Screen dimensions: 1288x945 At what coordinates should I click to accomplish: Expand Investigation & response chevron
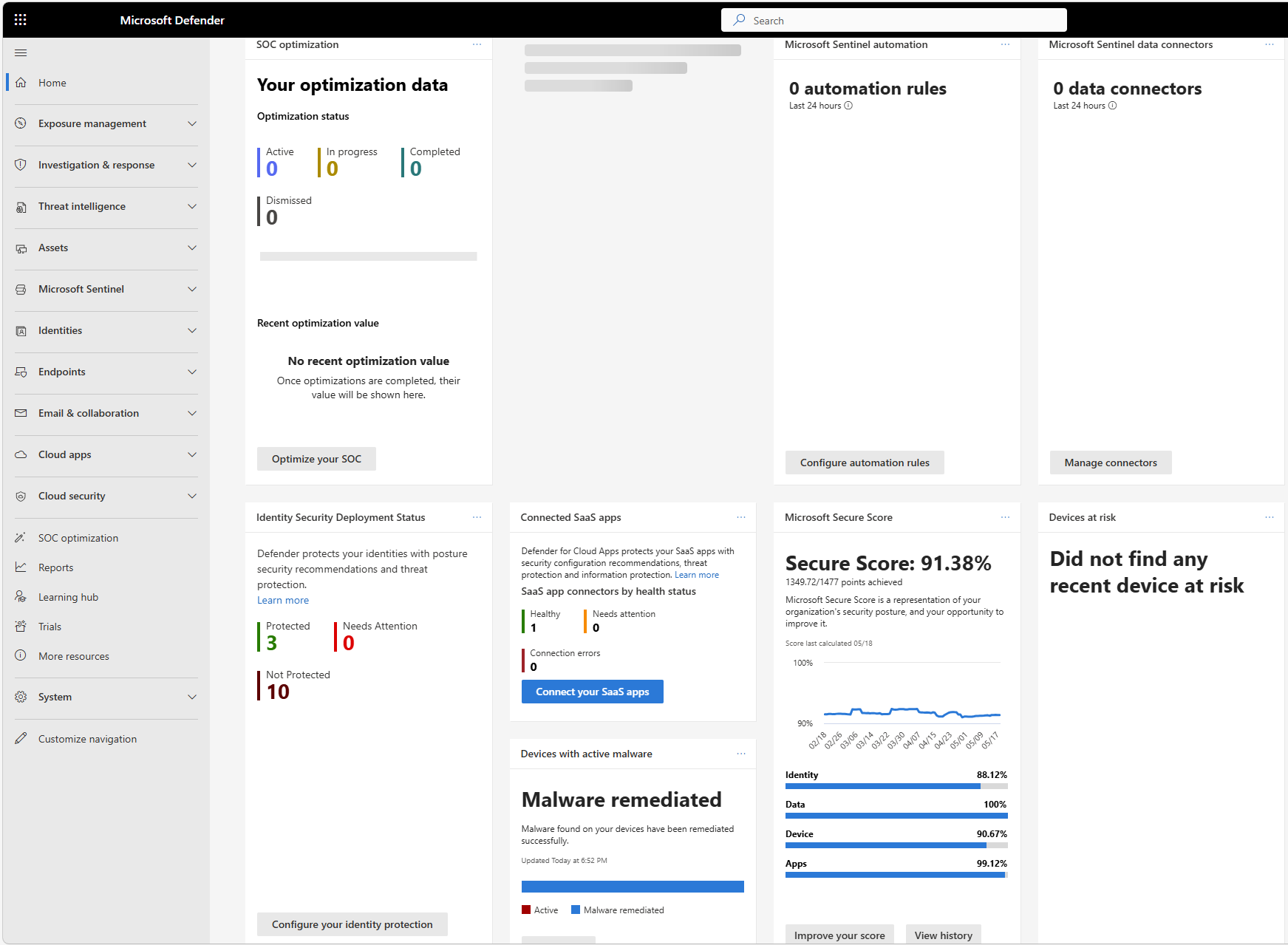coord(192,165)
